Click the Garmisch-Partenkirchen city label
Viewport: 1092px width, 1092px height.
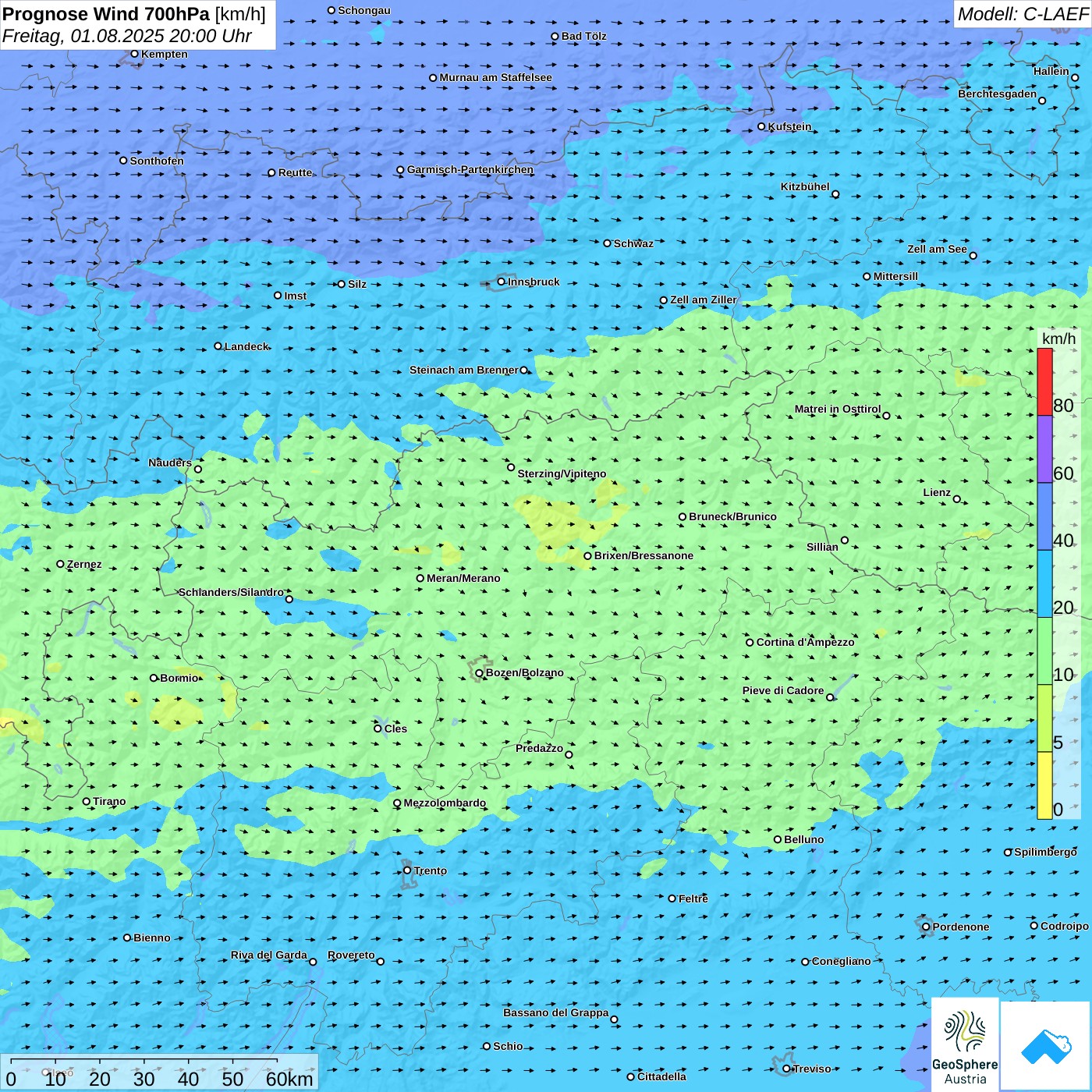tap(470, 169)
